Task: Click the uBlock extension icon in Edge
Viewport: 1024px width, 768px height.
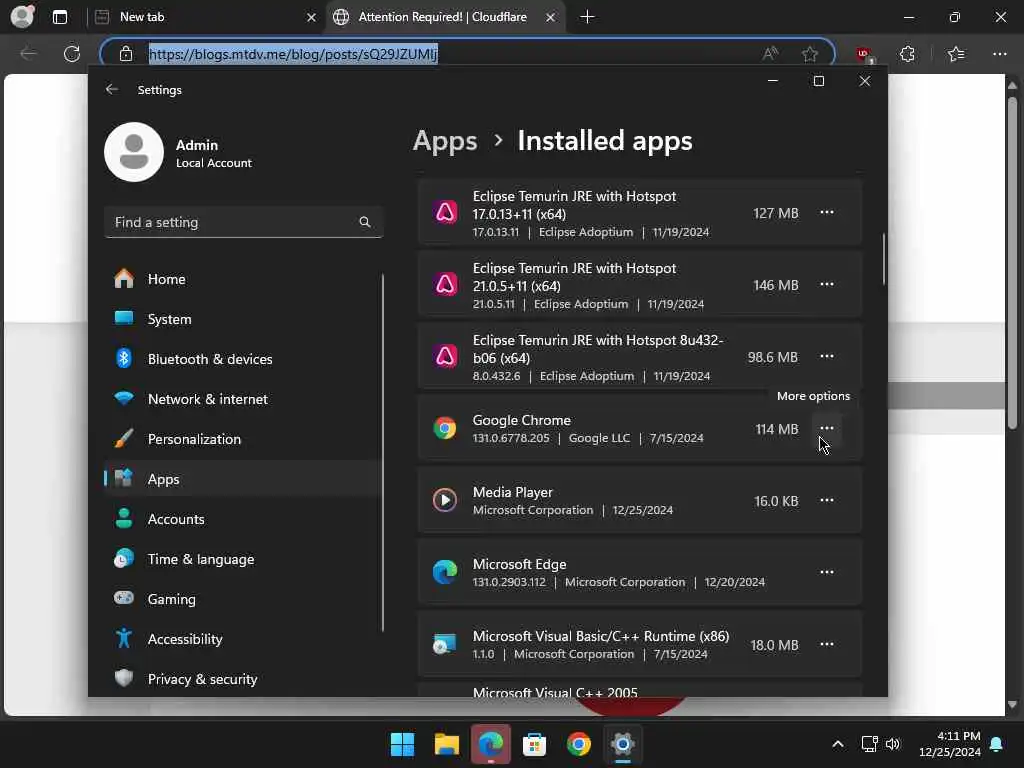Action: tap(865, 54)
